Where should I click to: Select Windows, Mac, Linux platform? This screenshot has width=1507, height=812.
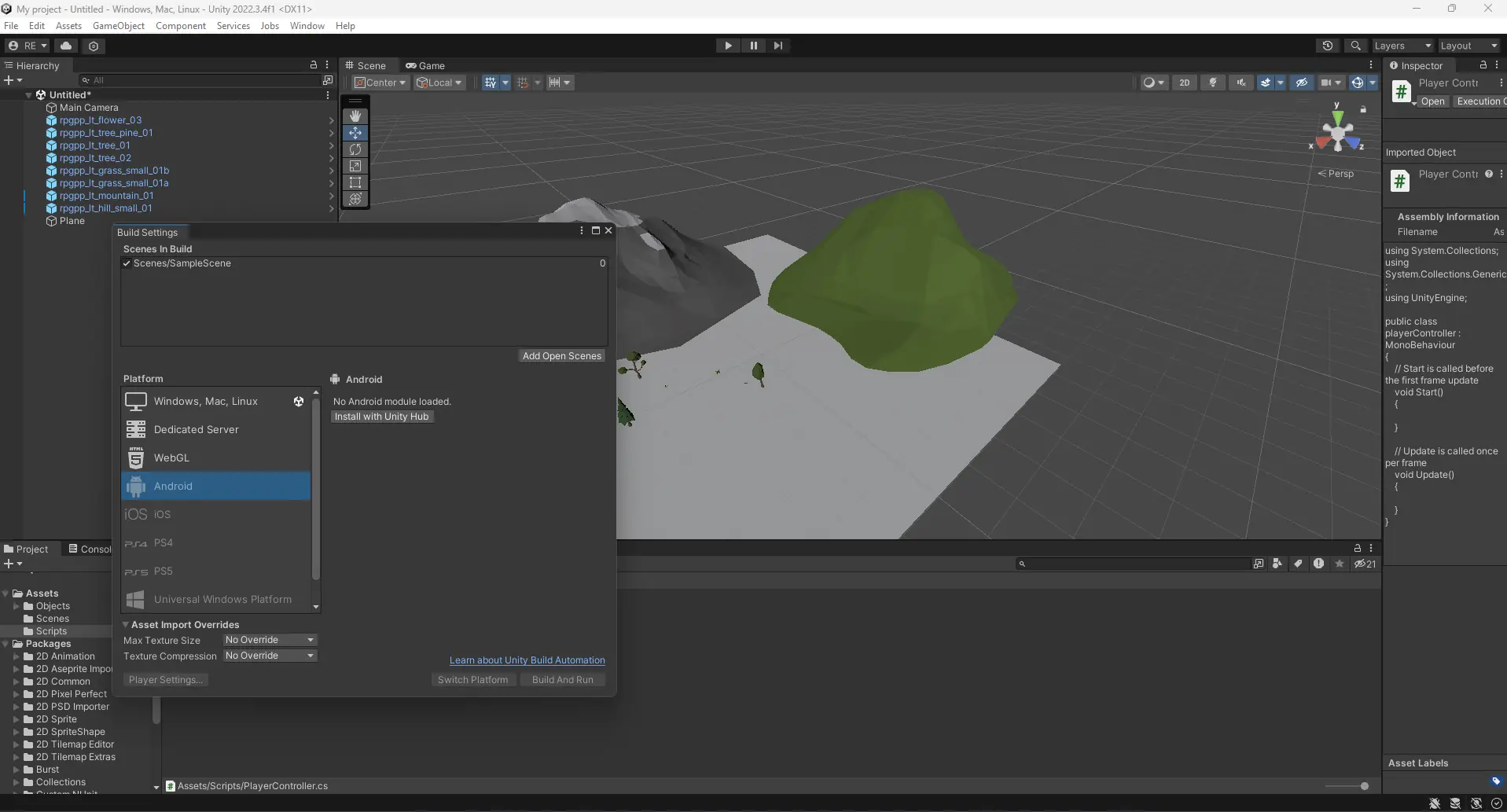tap(216, 401)
